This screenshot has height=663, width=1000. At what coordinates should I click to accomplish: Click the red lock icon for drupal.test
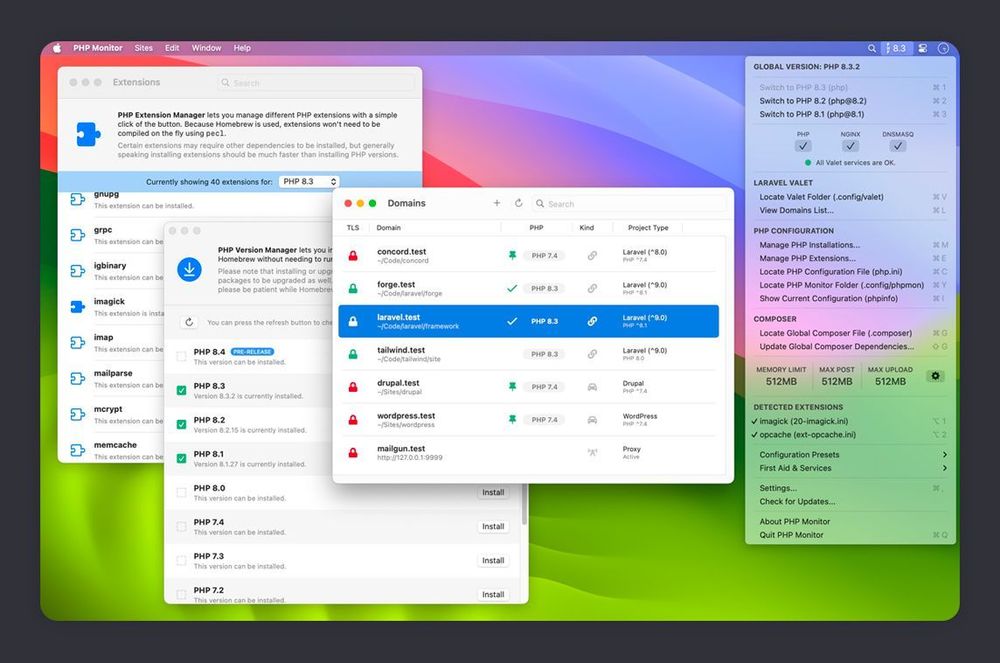(x=353, y=387)
